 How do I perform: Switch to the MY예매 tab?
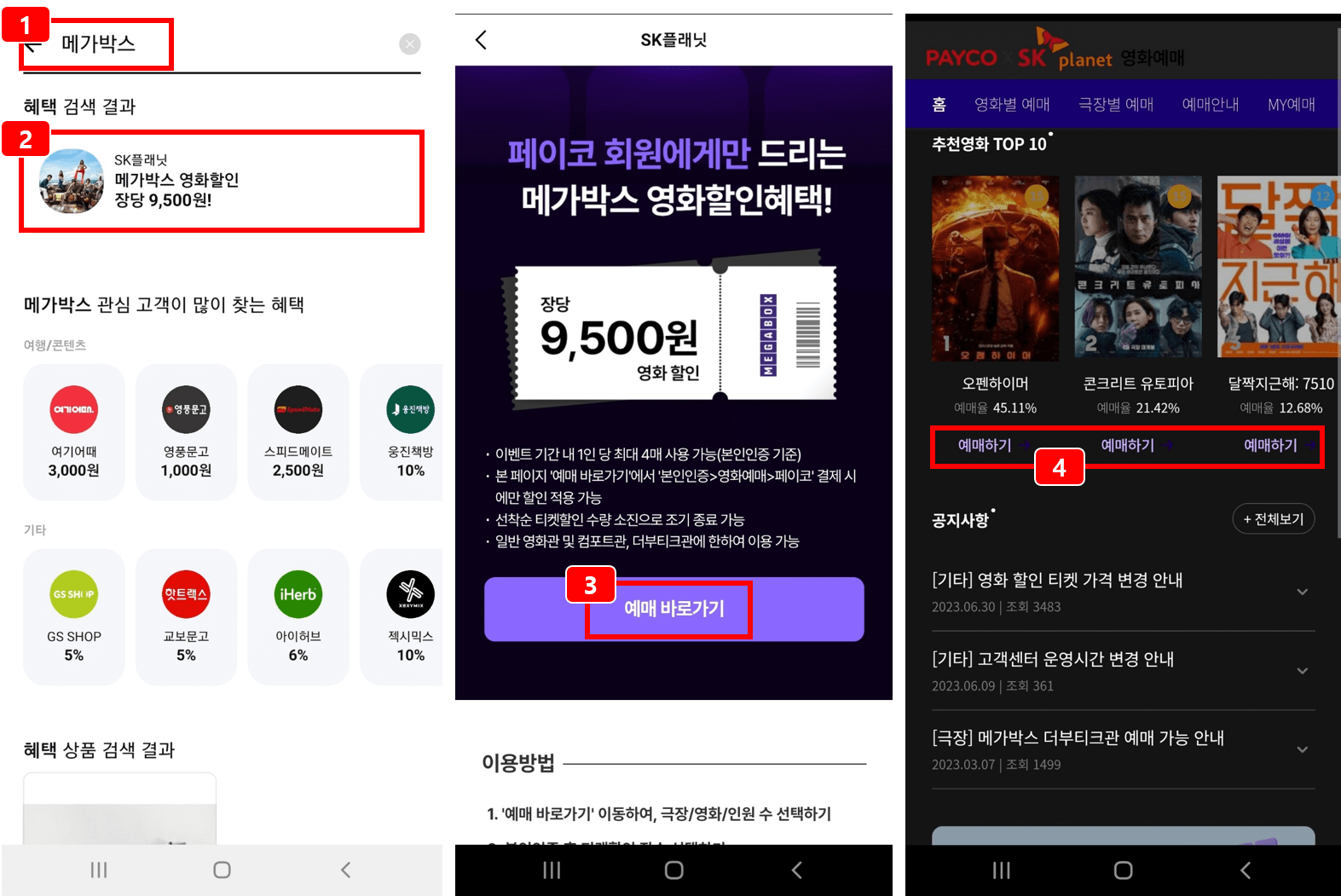click(x=1292, y=104)
